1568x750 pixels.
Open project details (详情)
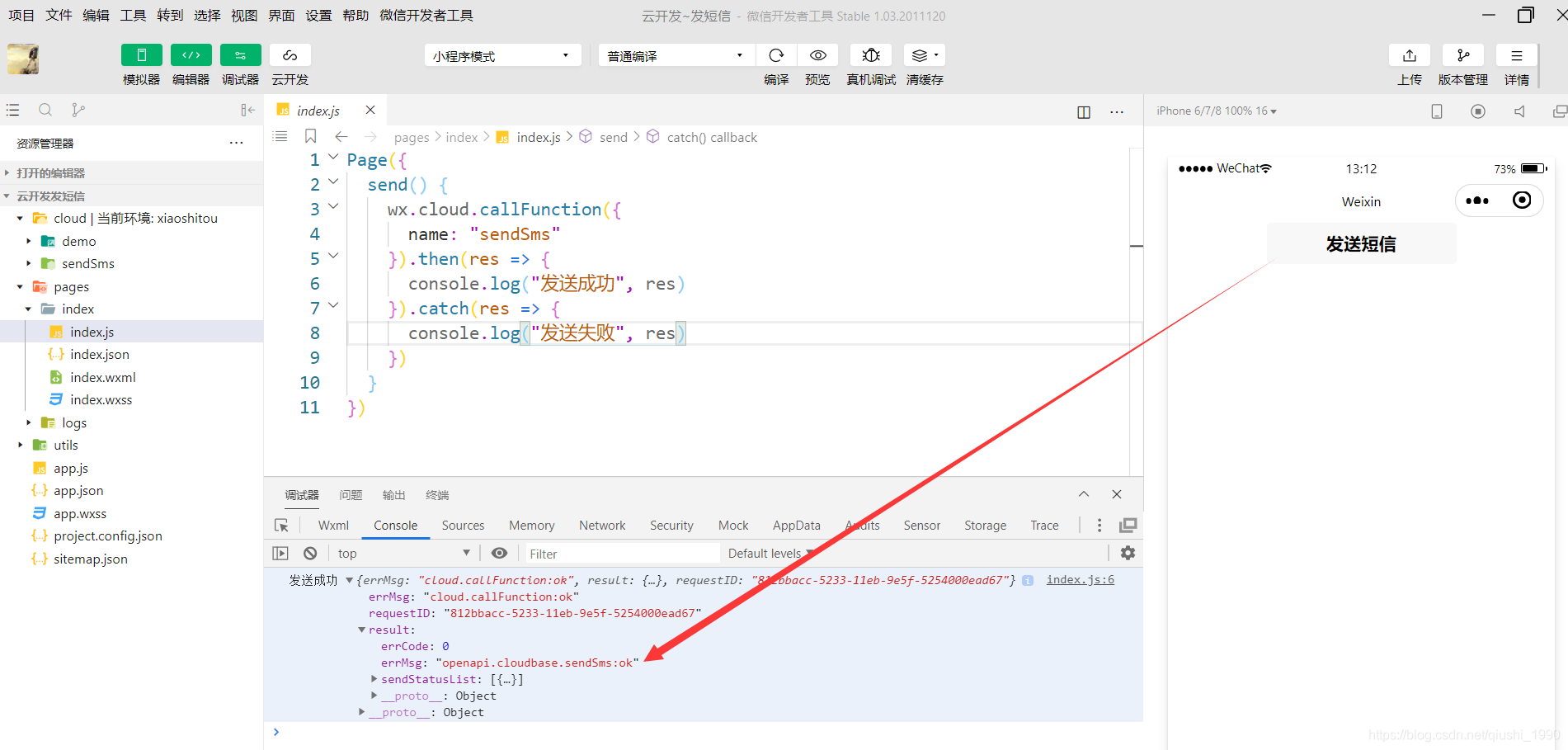(1517, 55)
